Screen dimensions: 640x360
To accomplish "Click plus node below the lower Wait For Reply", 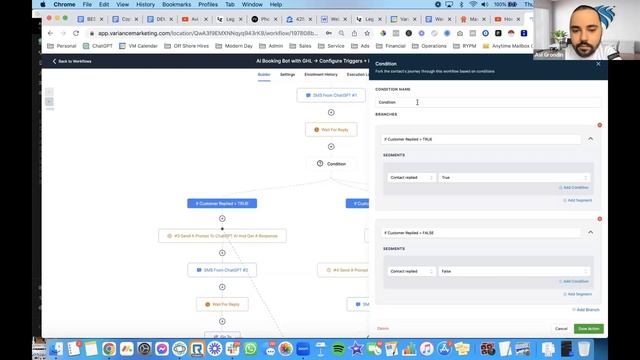I will (x=222, y=322).
